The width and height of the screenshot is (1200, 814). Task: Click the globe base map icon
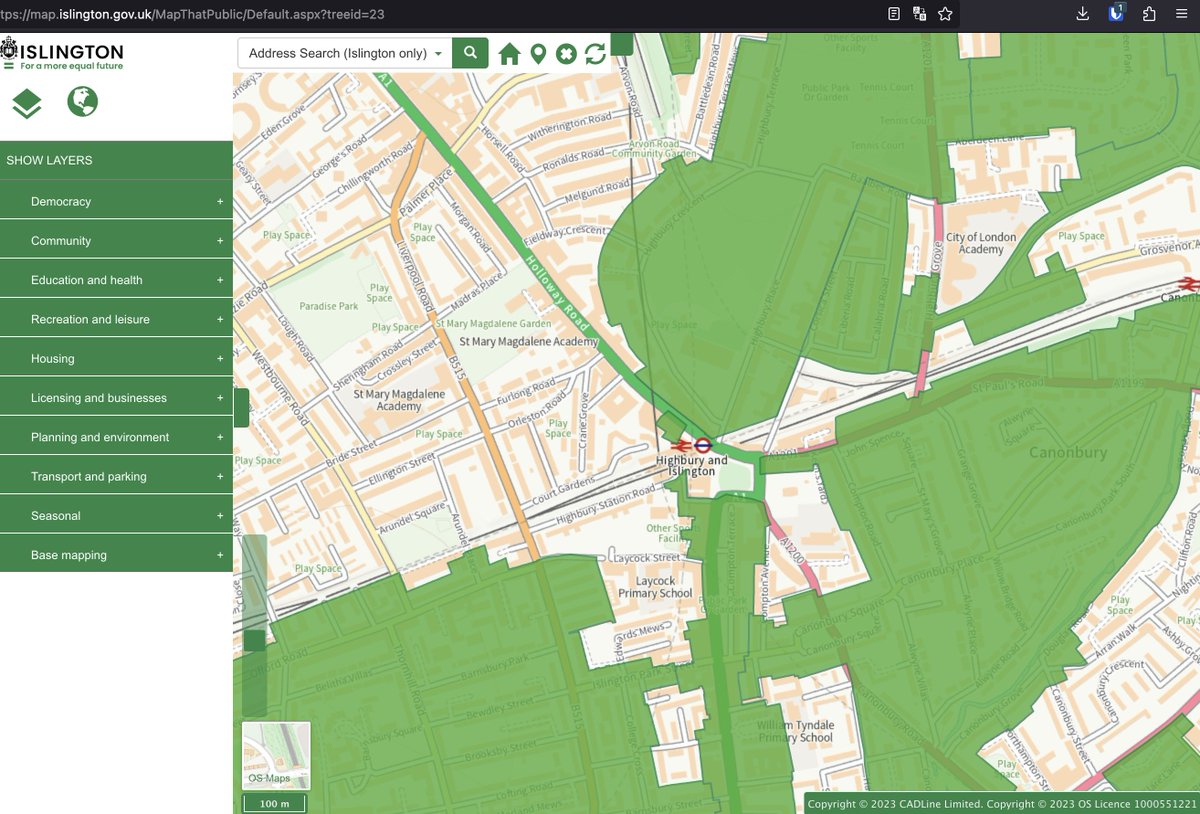click(83, 101)
